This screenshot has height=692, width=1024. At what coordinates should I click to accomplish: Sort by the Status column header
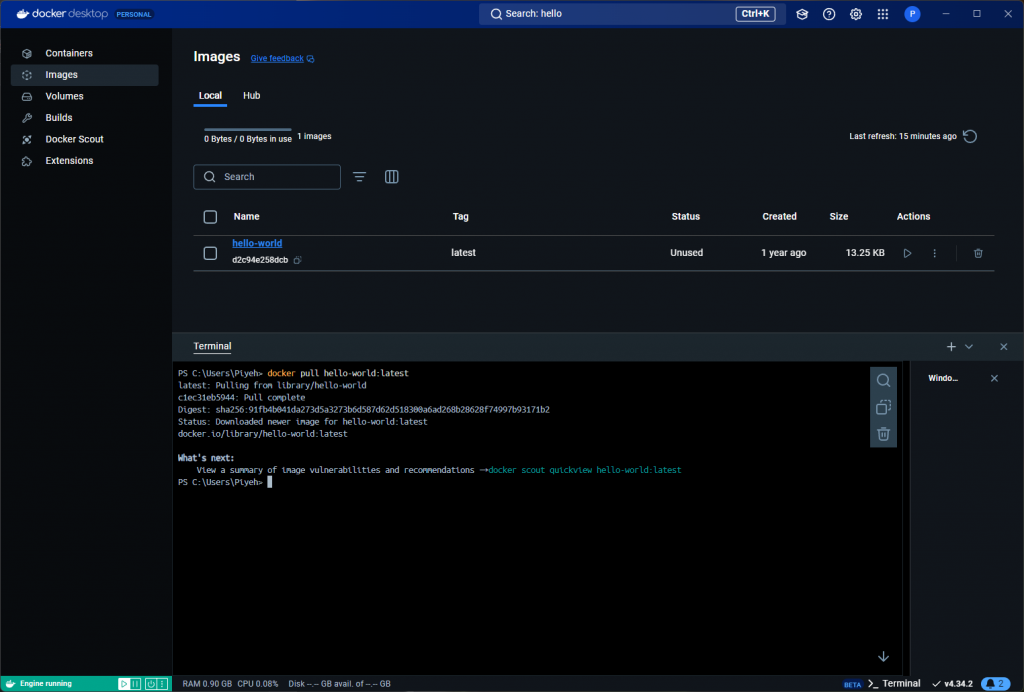click(x=686, y=217)
